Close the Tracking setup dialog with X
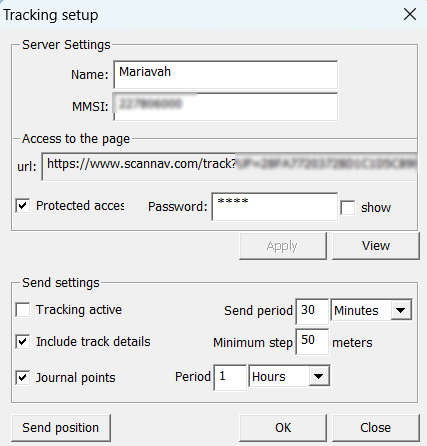This screenshot has width=427, height=446. tap(410, 15)
